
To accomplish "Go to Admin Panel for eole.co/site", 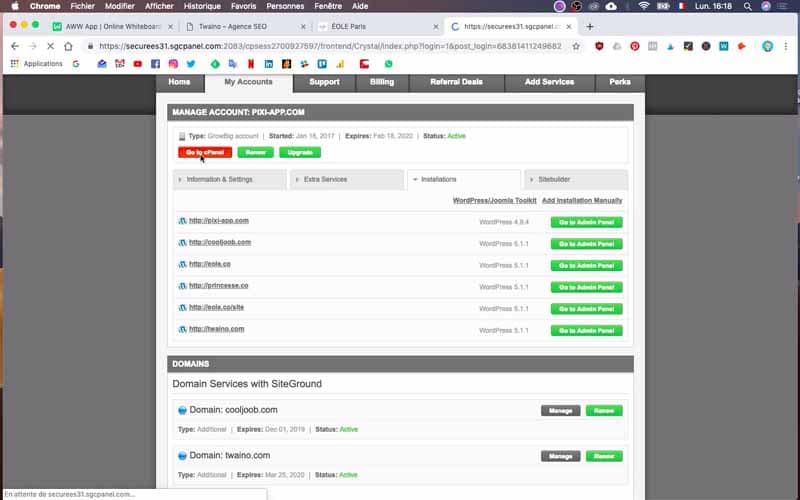I will (587, 309).
